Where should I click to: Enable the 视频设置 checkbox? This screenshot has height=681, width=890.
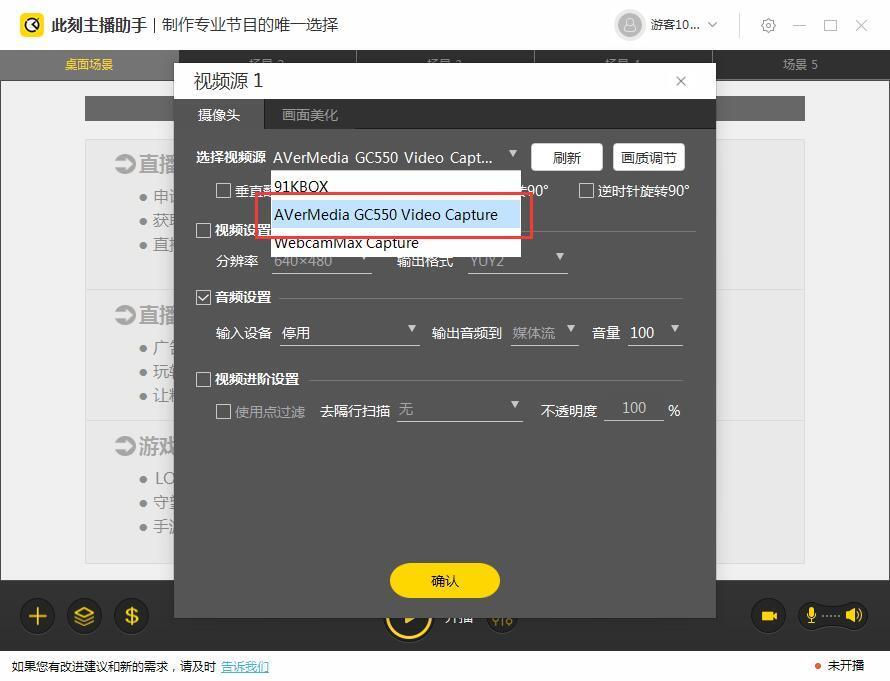click(203, 230)
